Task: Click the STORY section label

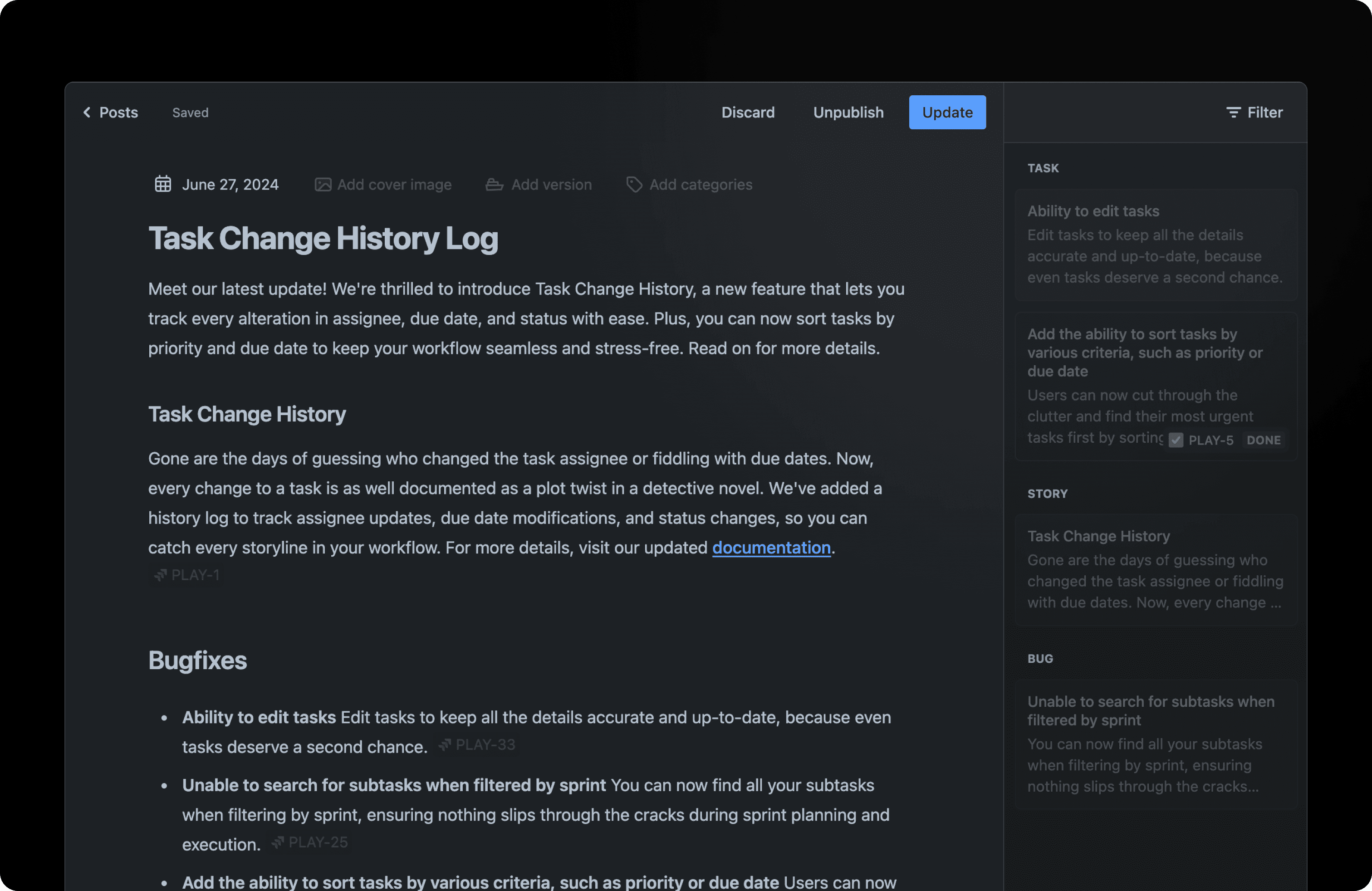Action: pyautogui.click(x=1047, y=494)
